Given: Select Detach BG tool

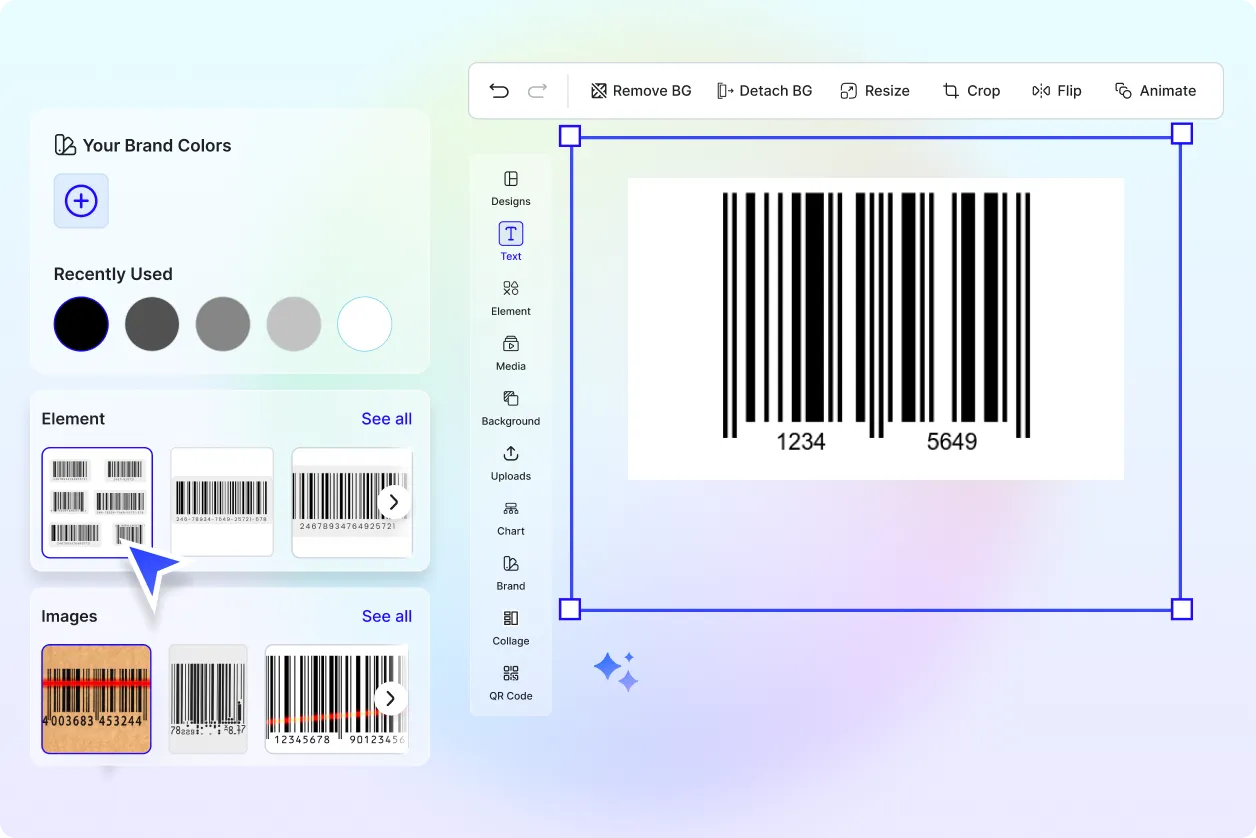Looking at the screenshot, I should [765, 91].
